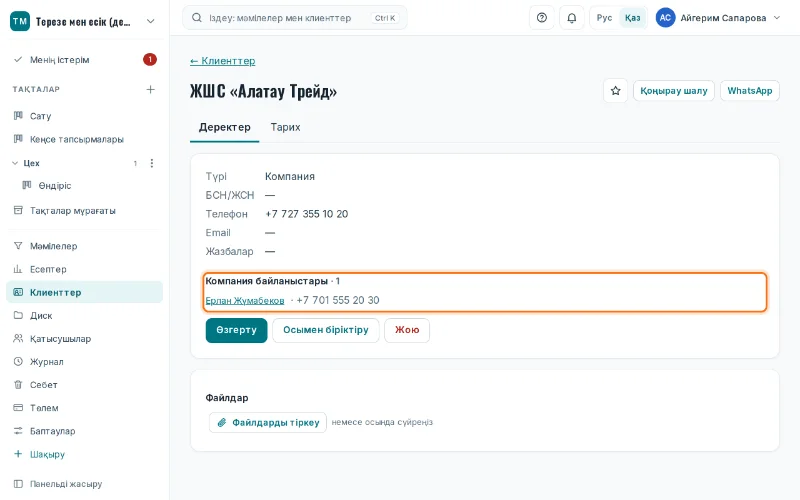Click Қоңырау шалу call button
The height and width of the screenshot is (500, 800).
pos(673,91)
